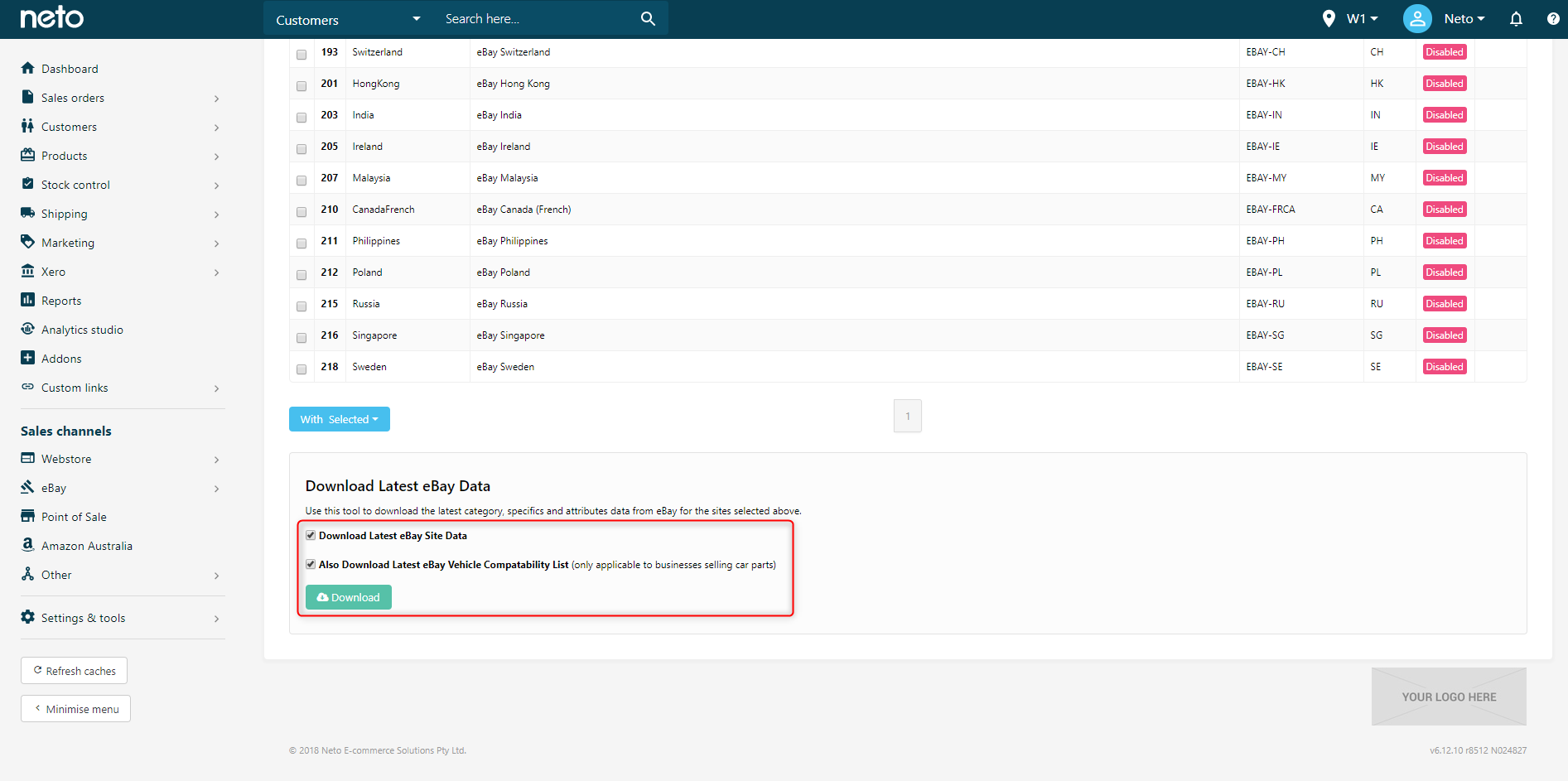Screen dimensions: 1568x781
Task: Click the Refresh caches button
Action: 74,671
